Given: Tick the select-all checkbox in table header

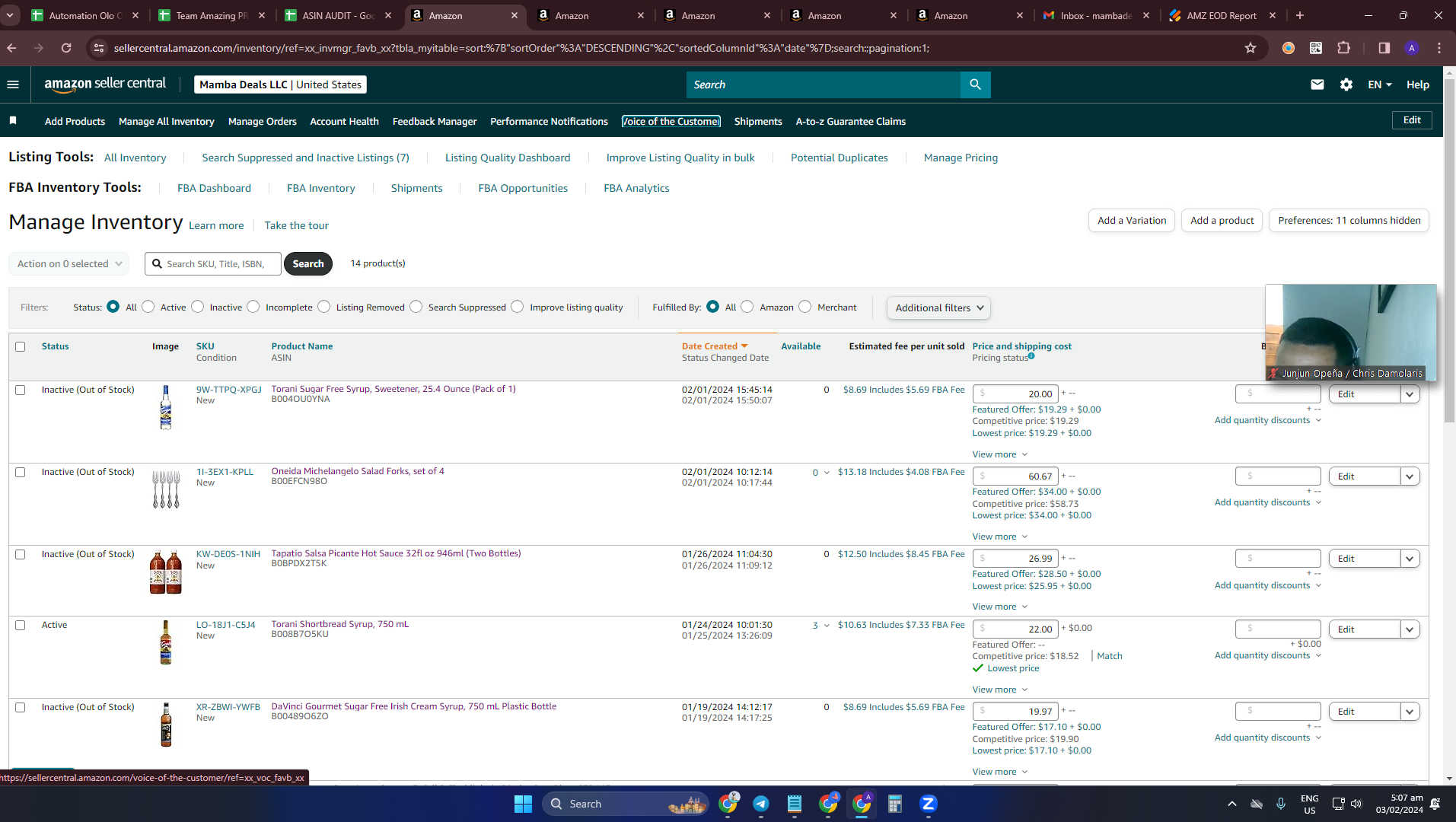Looking at the screenshot, I should [21, 346].
